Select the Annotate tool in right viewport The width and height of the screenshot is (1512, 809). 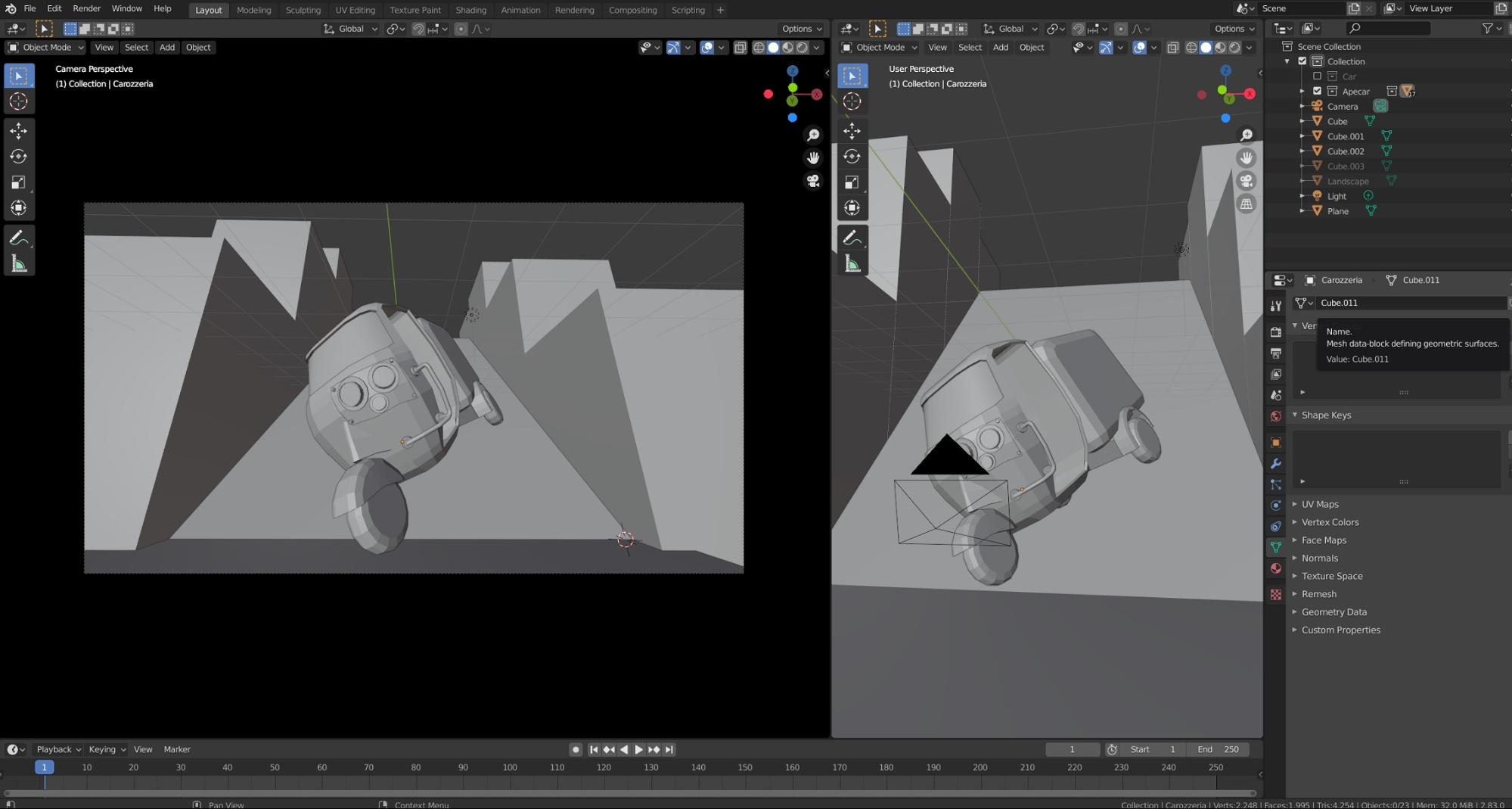click(852, 238)
